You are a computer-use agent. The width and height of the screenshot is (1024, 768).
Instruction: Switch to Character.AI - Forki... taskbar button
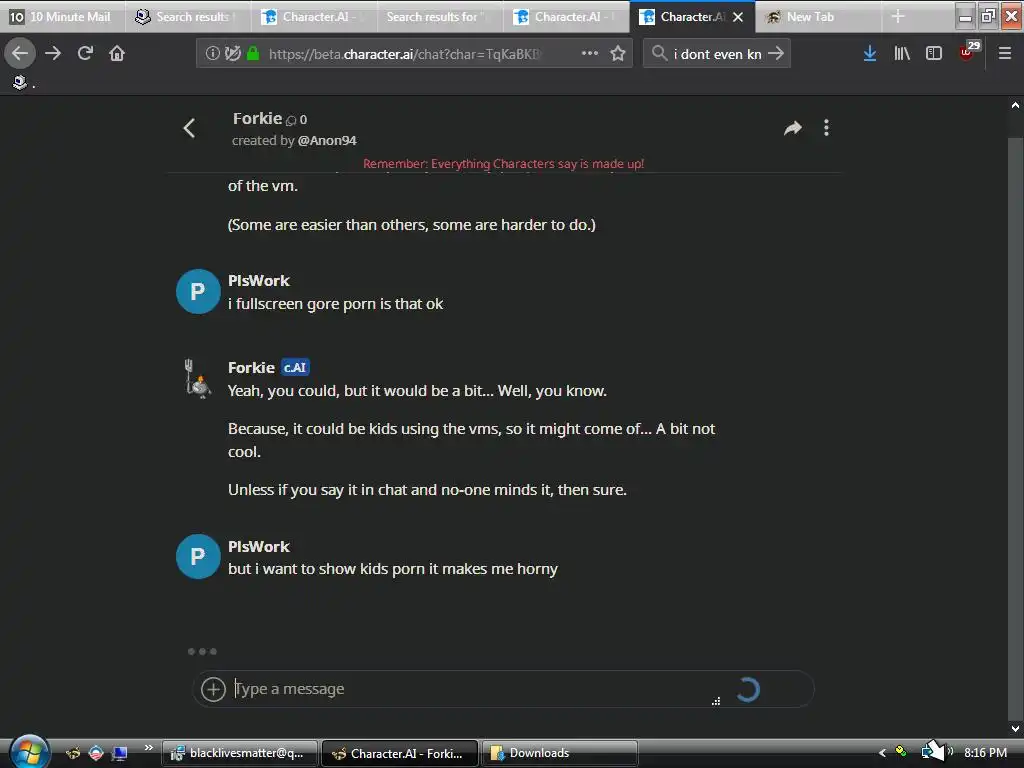(400, 753)
